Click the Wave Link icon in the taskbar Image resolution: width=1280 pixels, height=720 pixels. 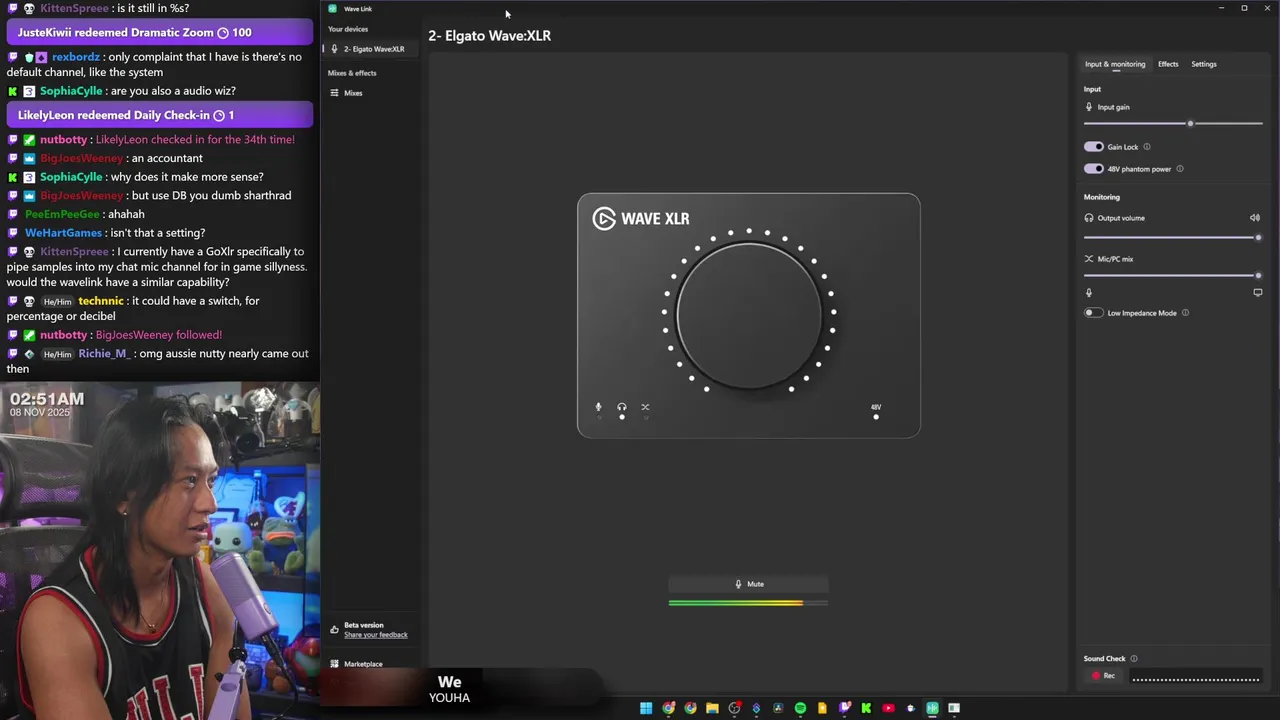point(932,708)
